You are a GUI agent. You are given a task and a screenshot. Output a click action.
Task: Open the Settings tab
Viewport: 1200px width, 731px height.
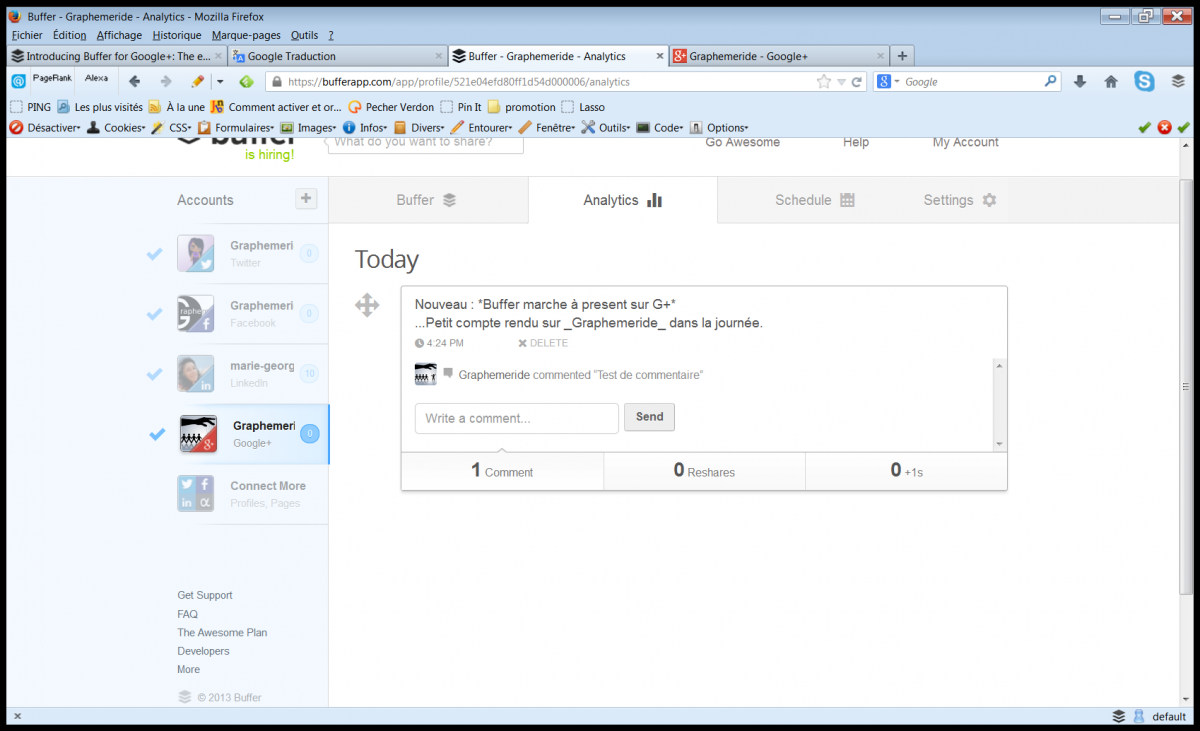[x=959, y=200]
